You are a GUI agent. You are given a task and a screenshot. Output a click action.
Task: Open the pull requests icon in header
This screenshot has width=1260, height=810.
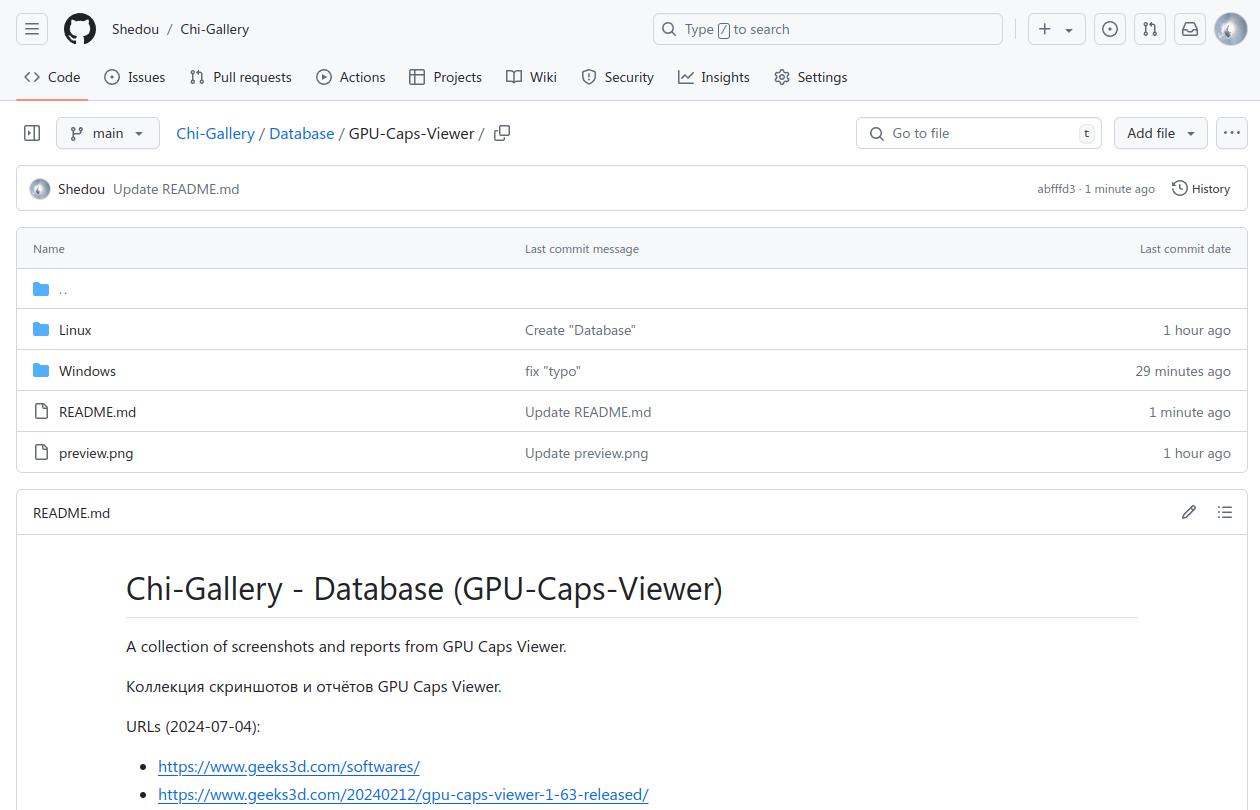pos(1150,29)
